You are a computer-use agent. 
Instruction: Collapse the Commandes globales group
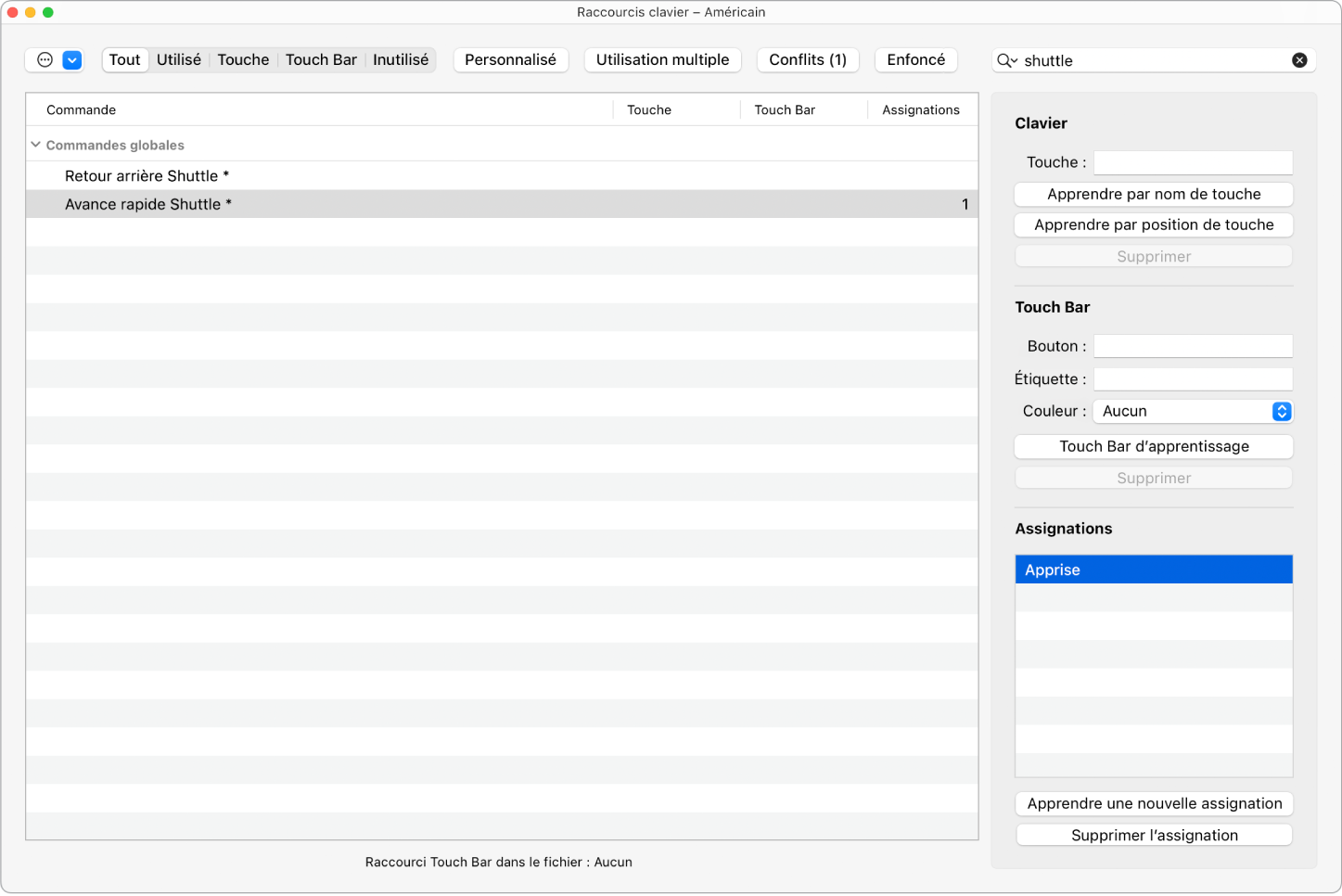click(36, 145)
